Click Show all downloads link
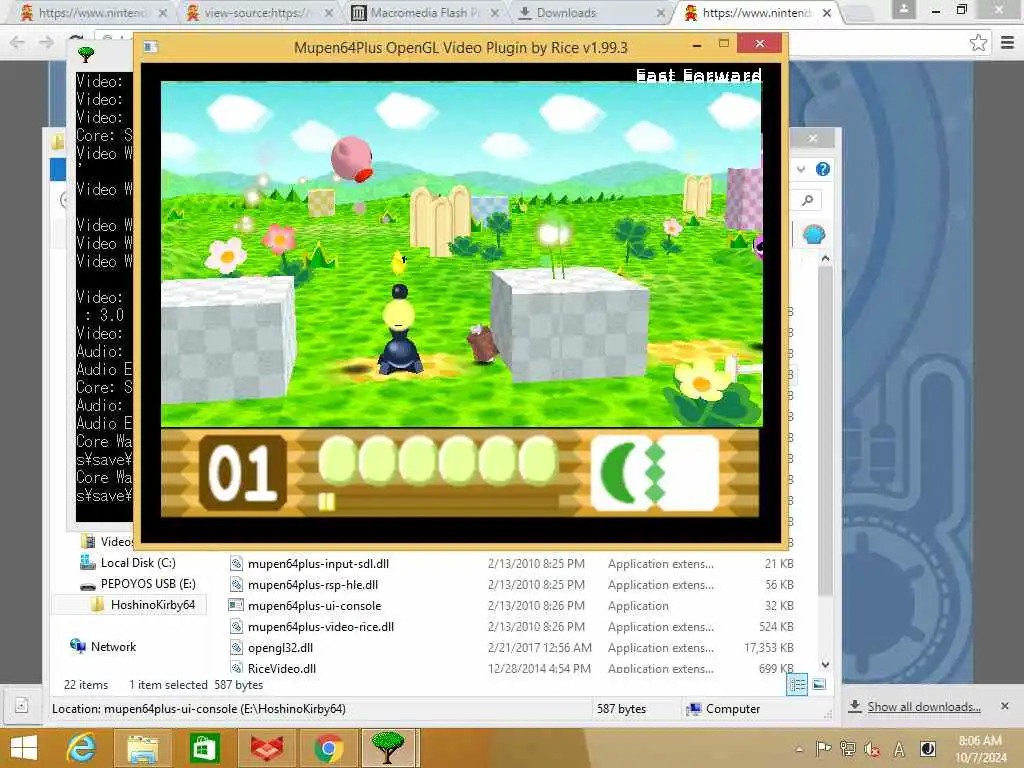The height and width of the screenshot is (768, 1024). coord(923,707)
